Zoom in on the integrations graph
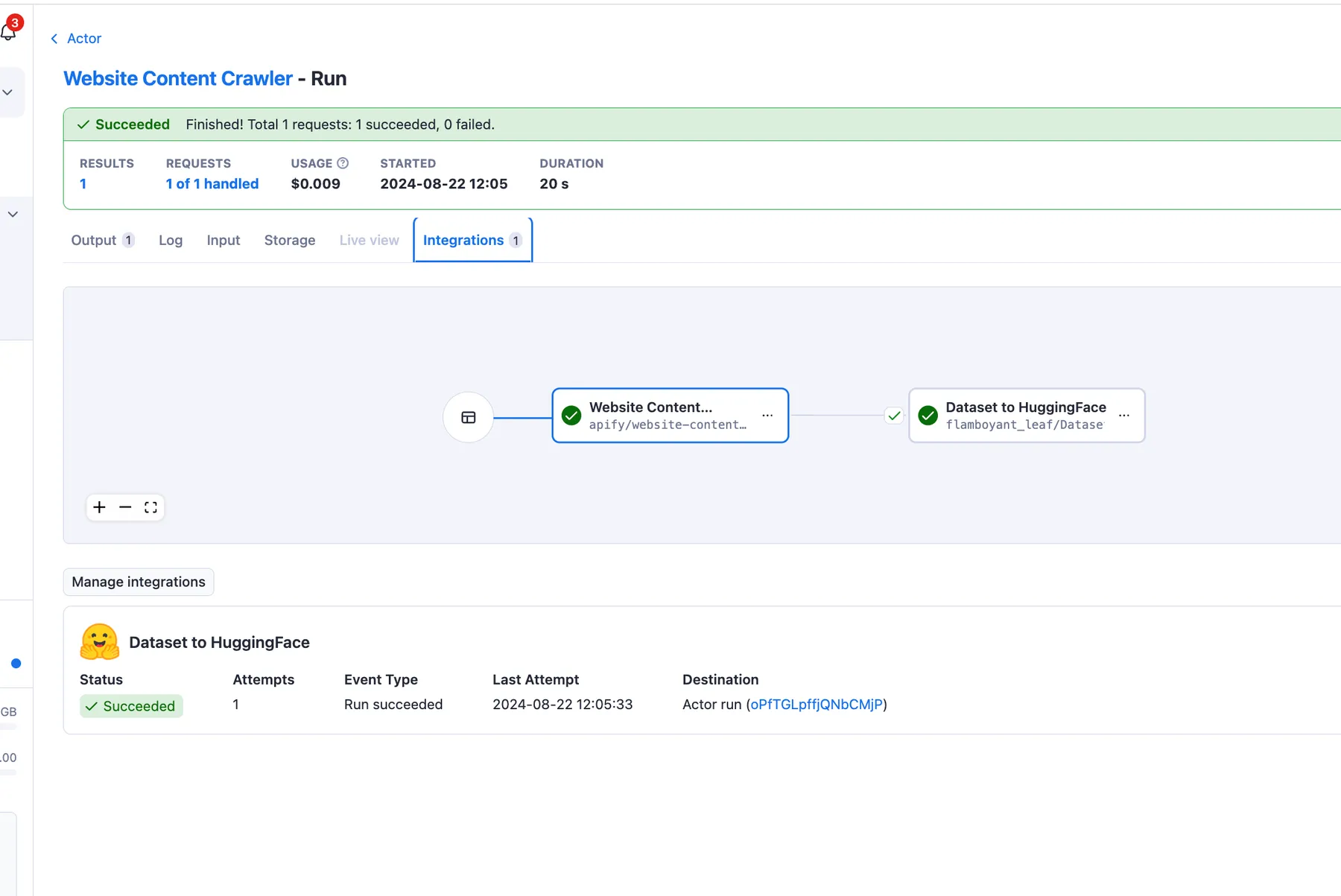1341x896 pixels. pyautogui.click(x=99, y=507)
